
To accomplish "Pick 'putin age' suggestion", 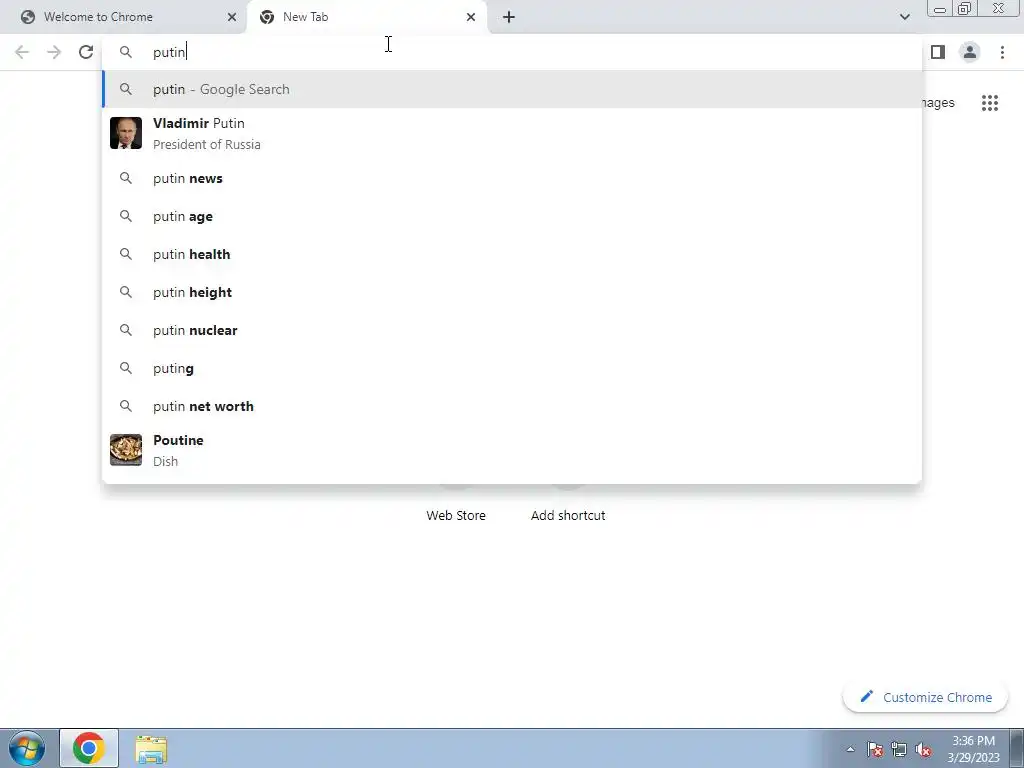I will [x=512, y=216].
